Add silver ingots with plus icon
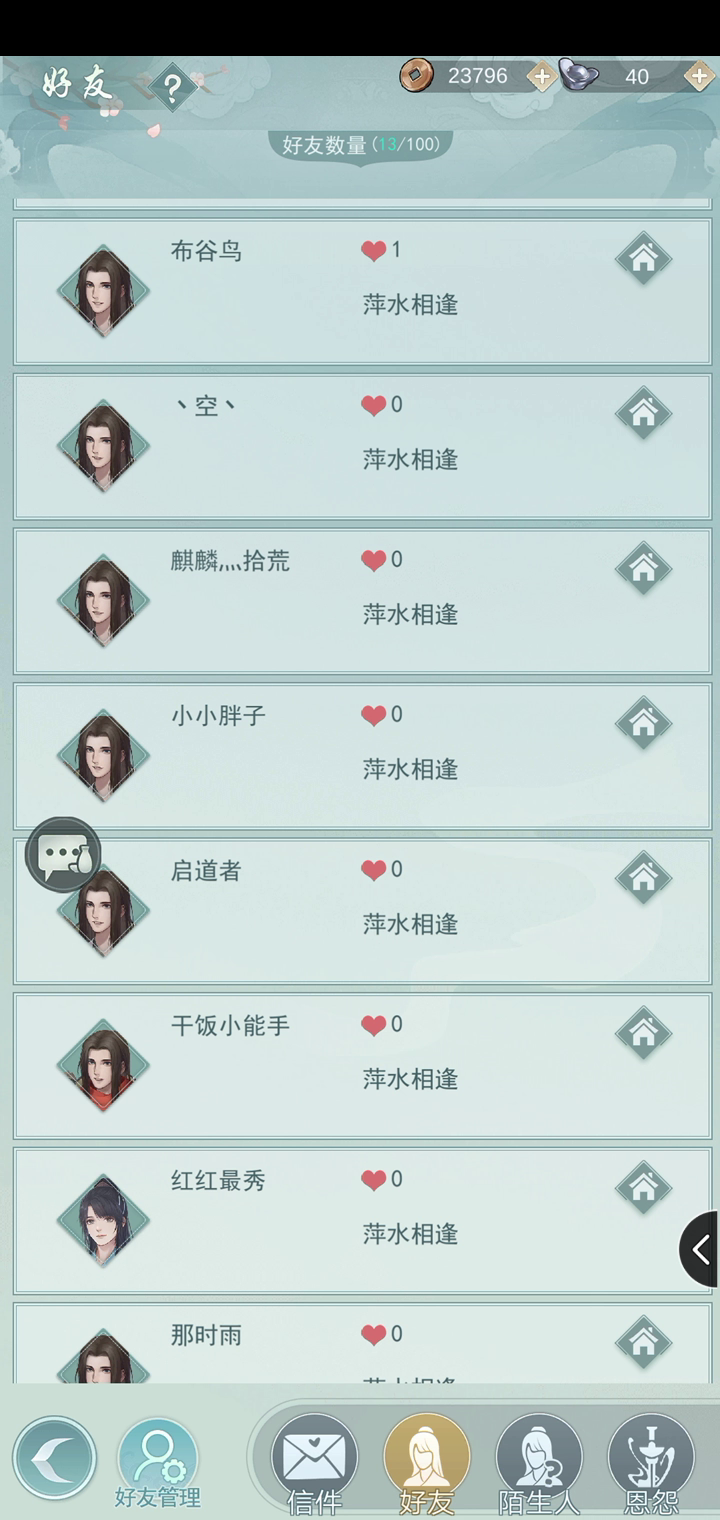The width and height of the screenshot is (720, 1520). tap(698, 76)
